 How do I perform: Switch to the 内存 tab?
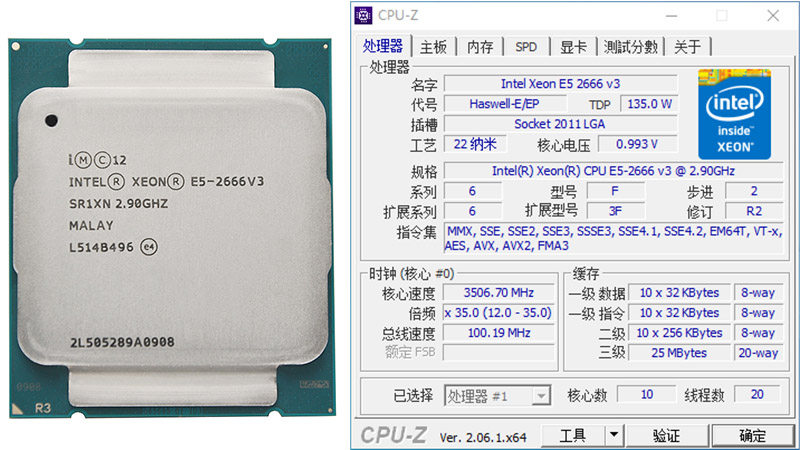tap(480, 47)
